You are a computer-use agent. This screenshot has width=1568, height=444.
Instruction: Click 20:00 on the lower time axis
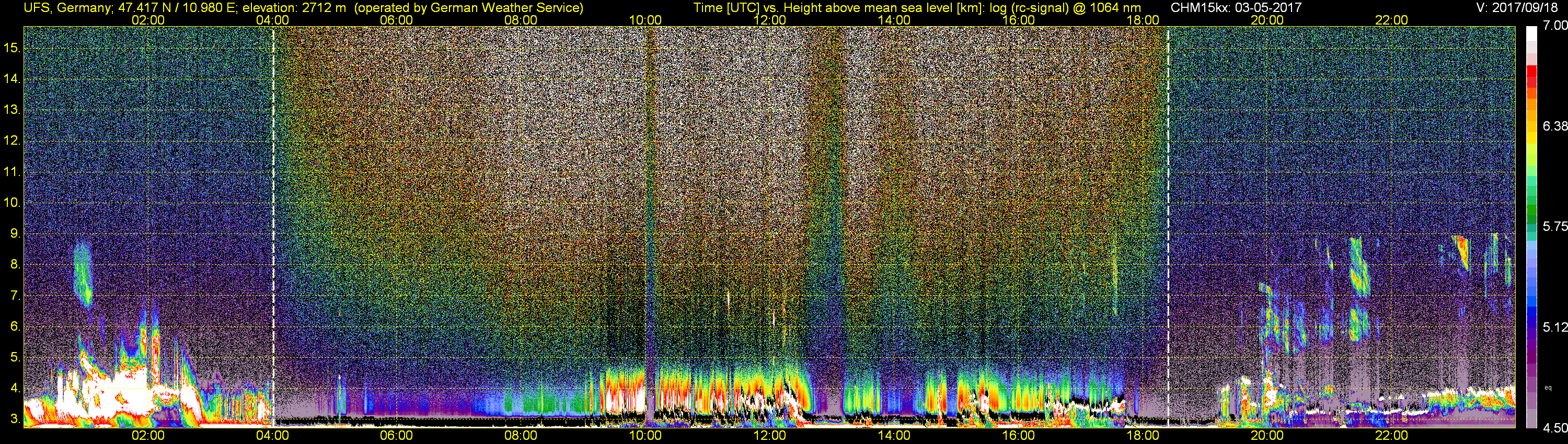(x=1267, y=436)
